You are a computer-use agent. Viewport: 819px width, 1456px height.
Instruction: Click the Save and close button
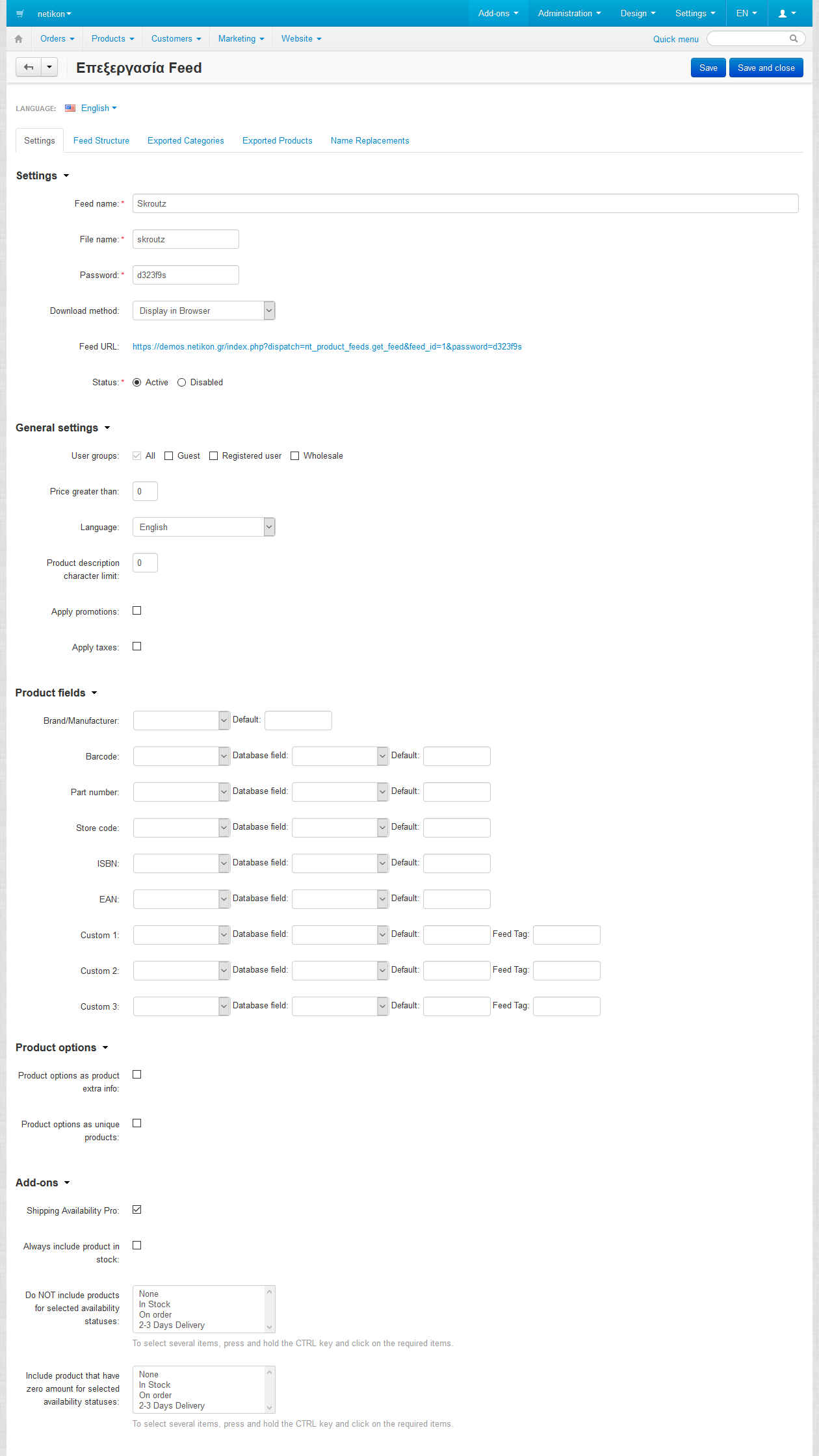766,68
